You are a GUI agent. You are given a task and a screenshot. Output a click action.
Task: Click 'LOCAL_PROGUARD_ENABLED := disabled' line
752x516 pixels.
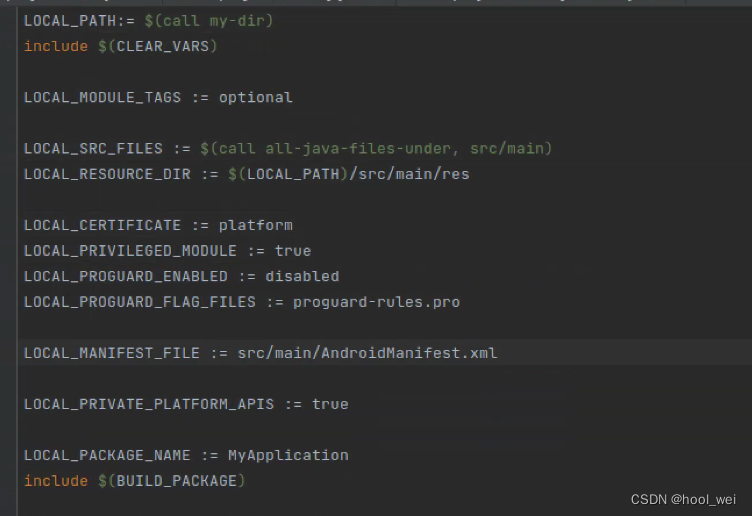coord(181,276)
